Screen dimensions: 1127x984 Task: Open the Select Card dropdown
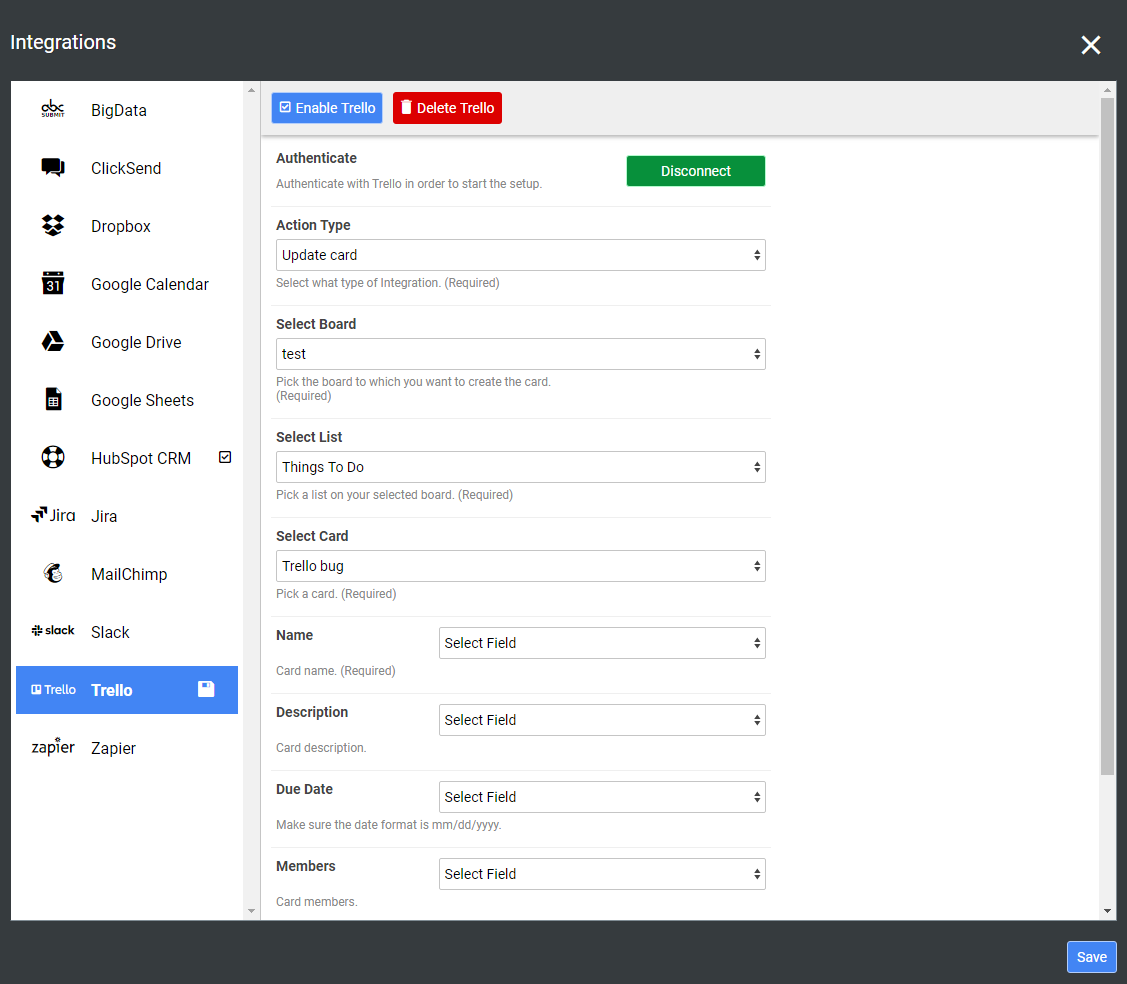click(x=520, y=566)
